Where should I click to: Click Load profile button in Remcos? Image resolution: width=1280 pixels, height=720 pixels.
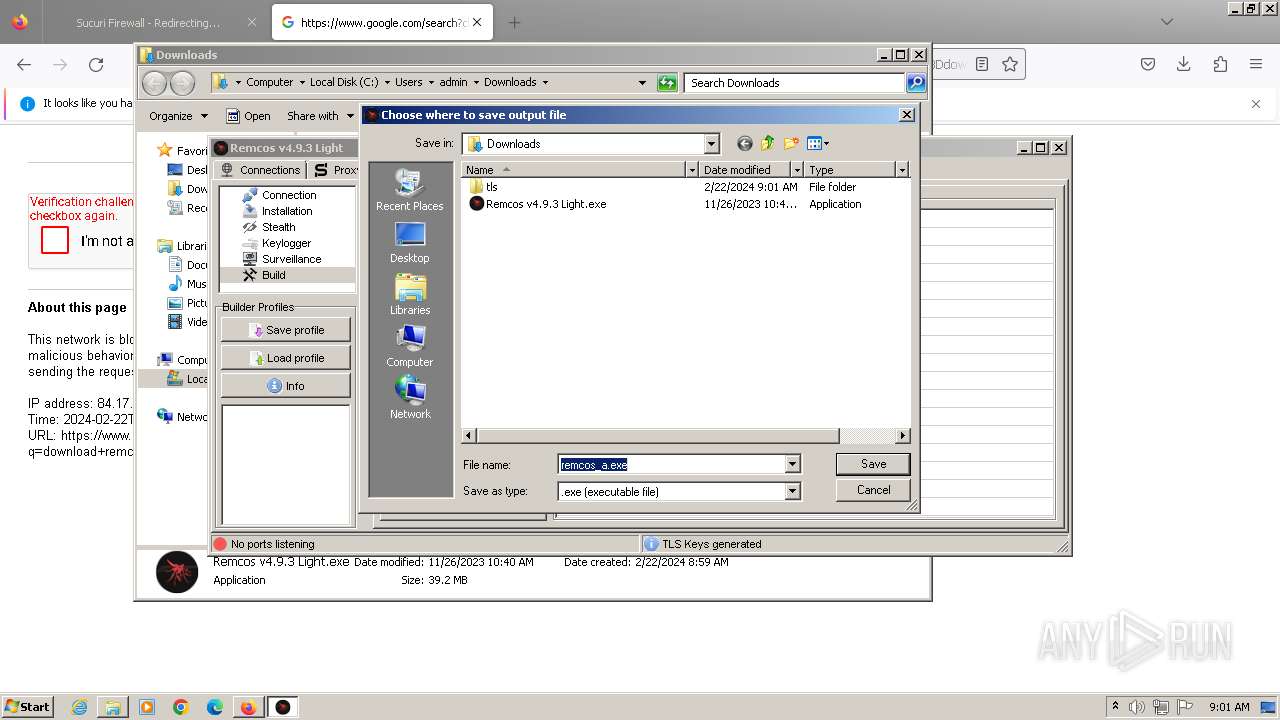[286, 358]
